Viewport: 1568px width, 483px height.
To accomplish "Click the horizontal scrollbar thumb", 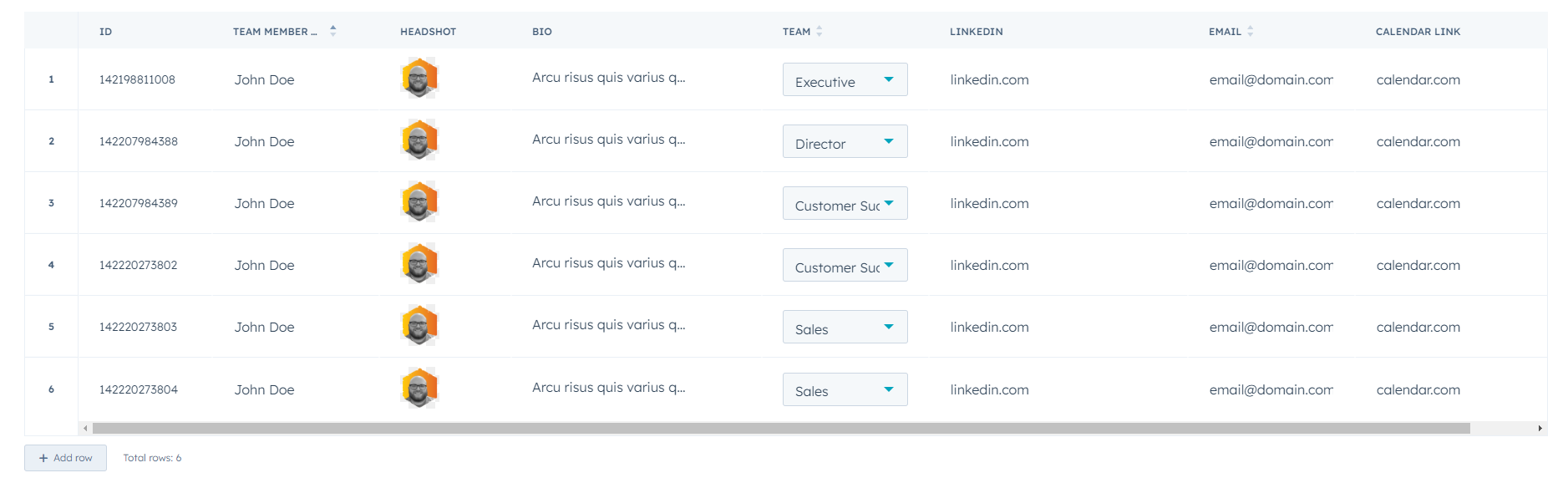I will (781, 428).
